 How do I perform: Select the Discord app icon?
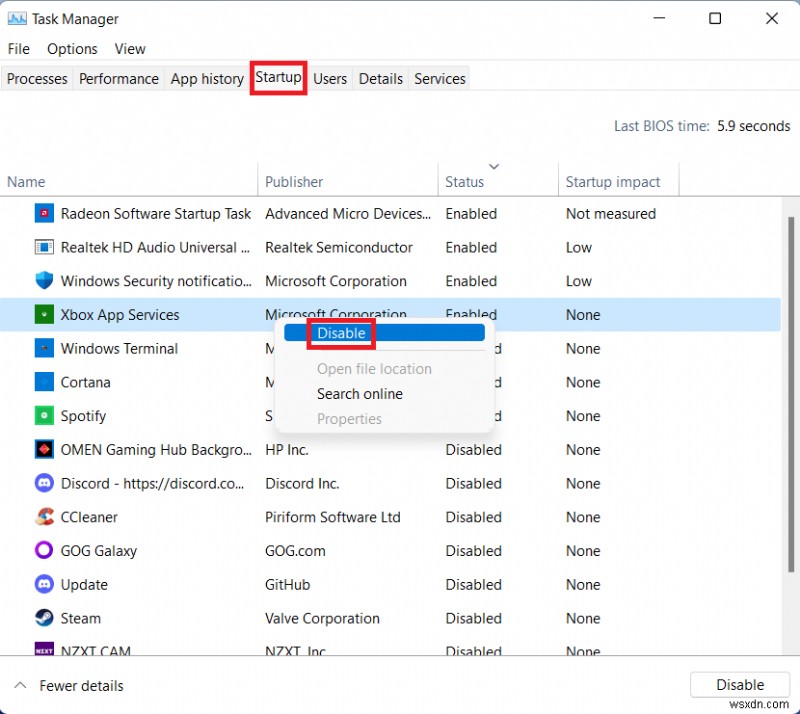coord(44,483)
